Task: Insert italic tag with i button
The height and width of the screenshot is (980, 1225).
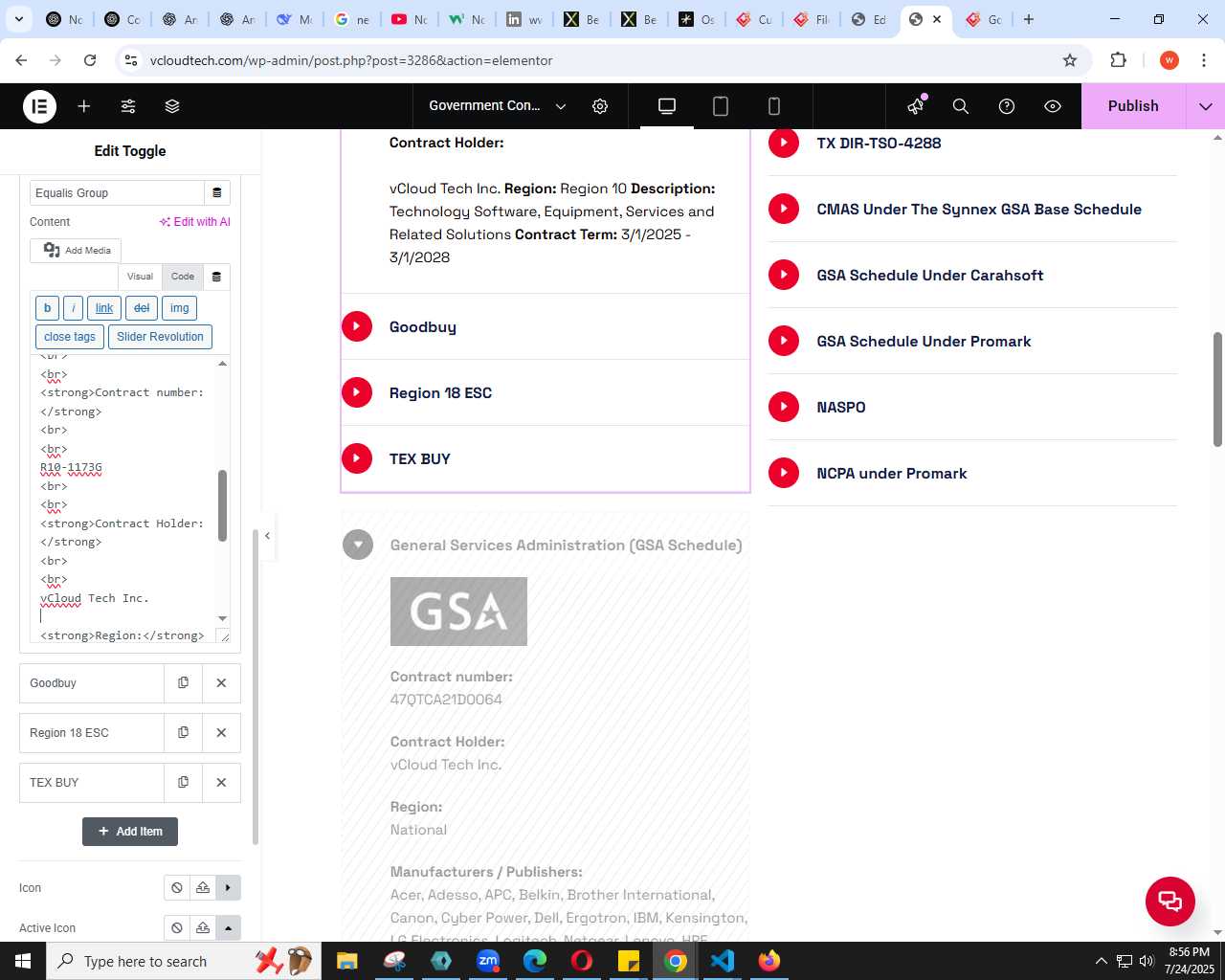Action: click(73, 308)
